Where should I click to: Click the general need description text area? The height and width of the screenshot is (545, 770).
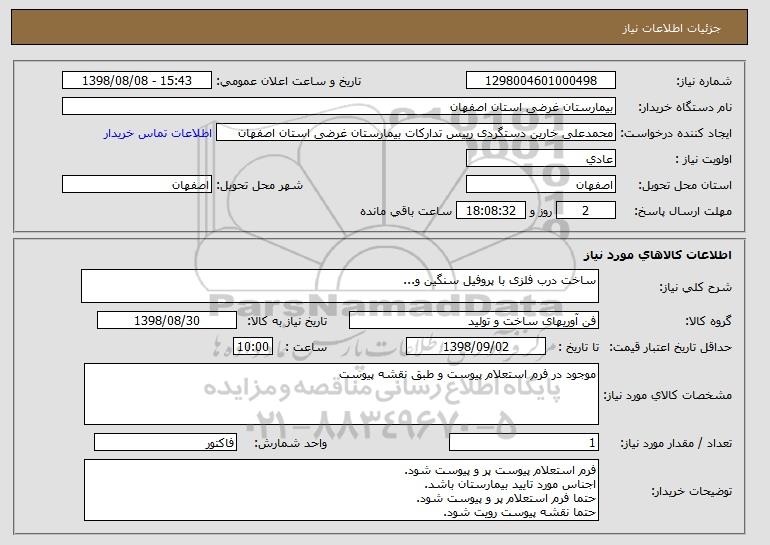click(340, 286)
